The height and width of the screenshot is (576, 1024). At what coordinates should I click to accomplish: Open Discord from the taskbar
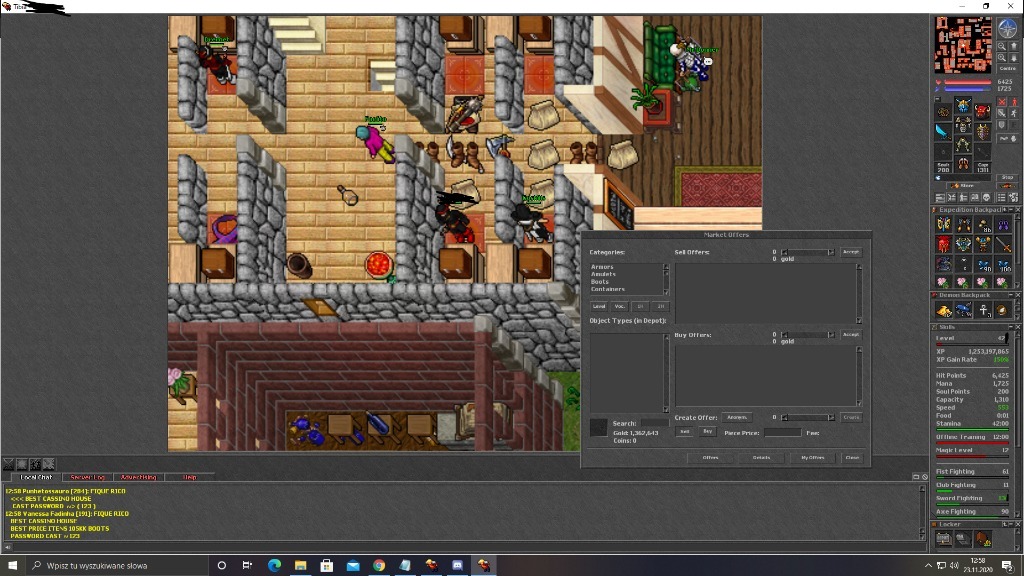[x=458, y=566]
